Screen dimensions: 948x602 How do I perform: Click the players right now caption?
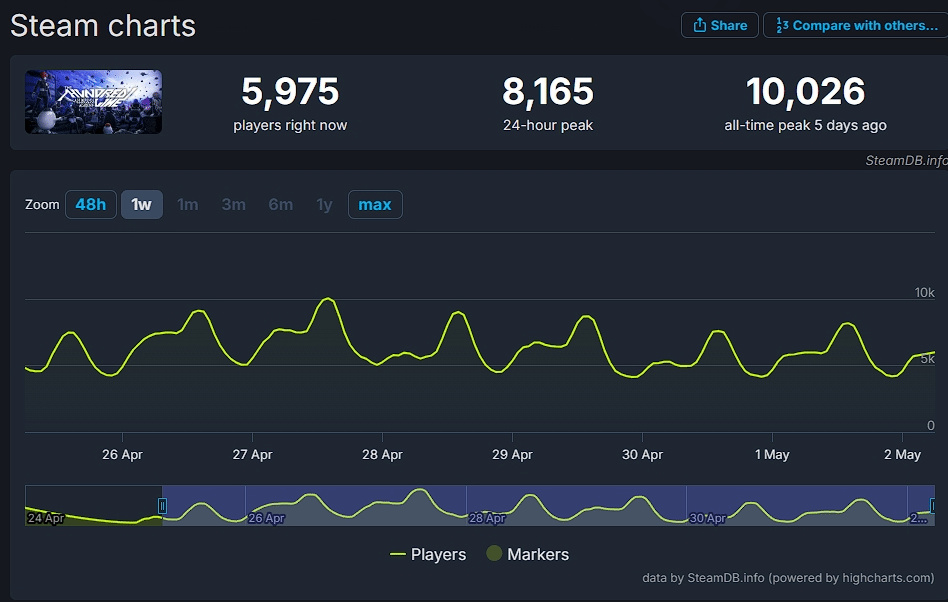pyautogui.click(x=290, y=125)
